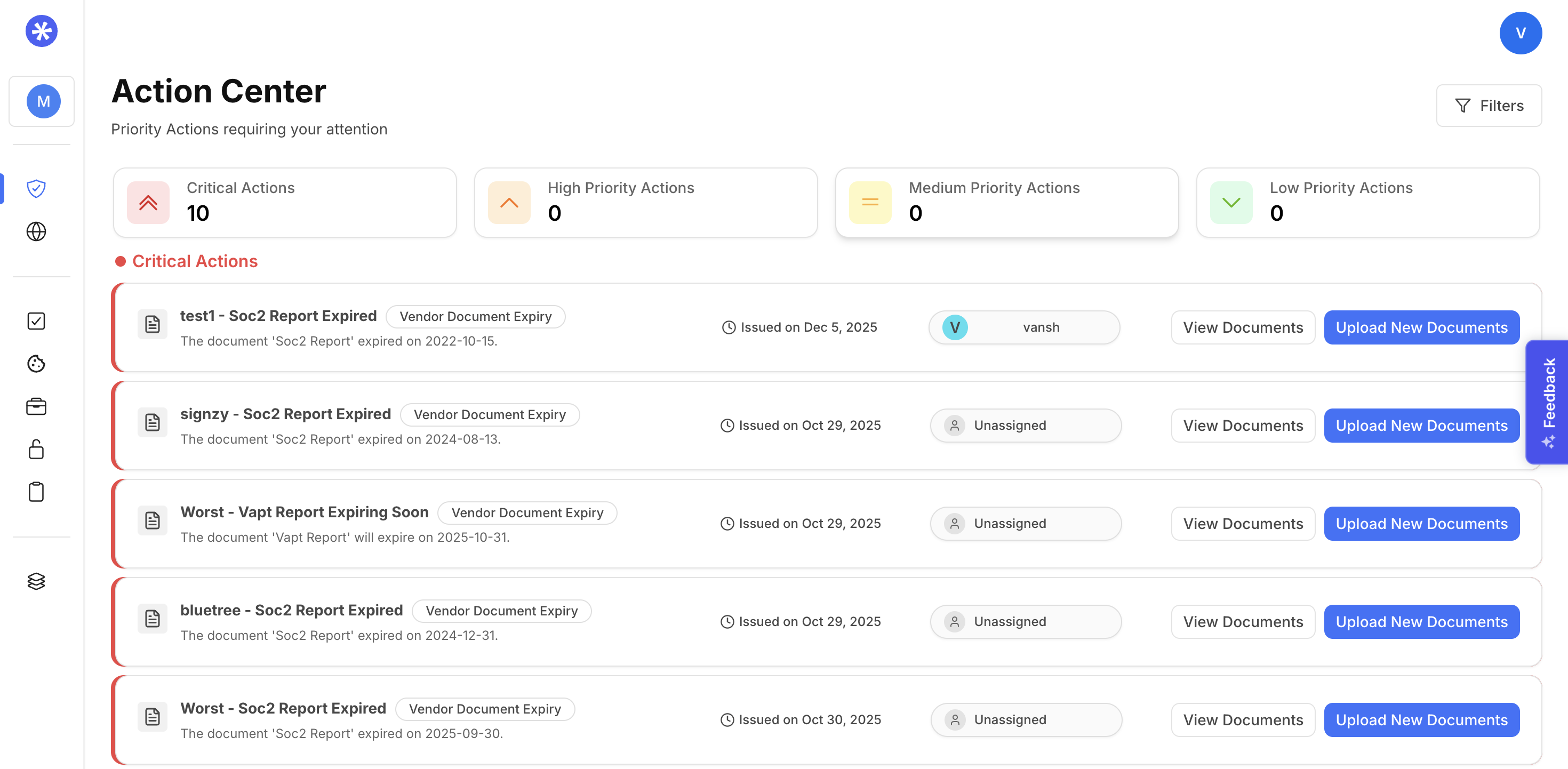Open the shield icon in sidebar

coord(36,188)
